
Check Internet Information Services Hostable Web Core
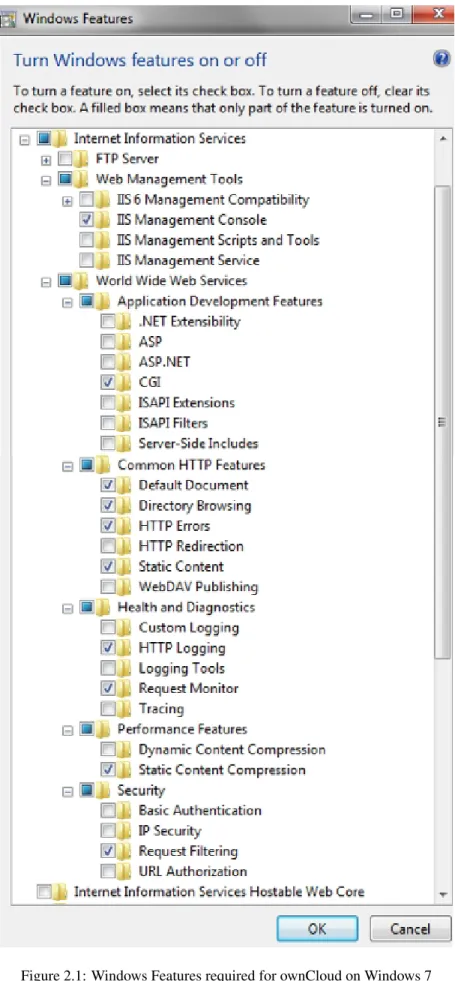[43, 891]
